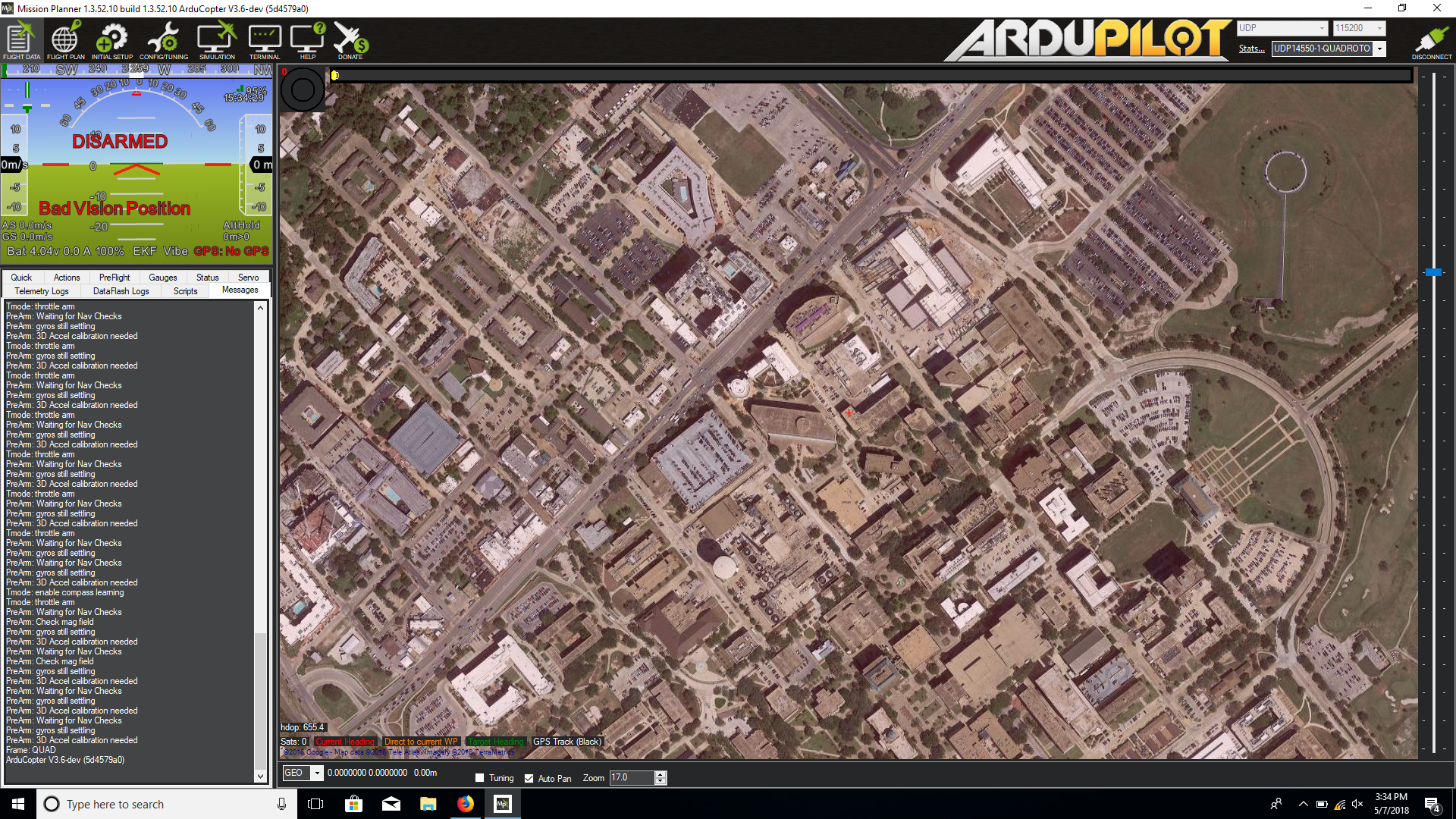Click the volume tray icon
This screenshot has width=1456, height=819.
[1357, 805]
